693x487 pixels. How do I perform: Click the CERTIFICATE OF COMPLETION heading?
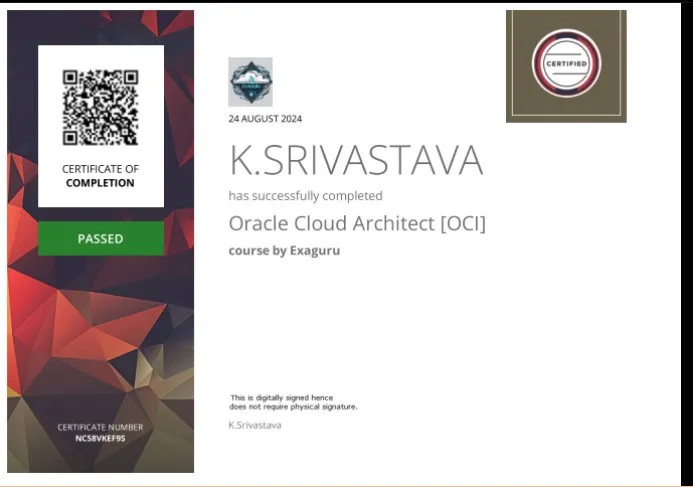pos(100,176)
